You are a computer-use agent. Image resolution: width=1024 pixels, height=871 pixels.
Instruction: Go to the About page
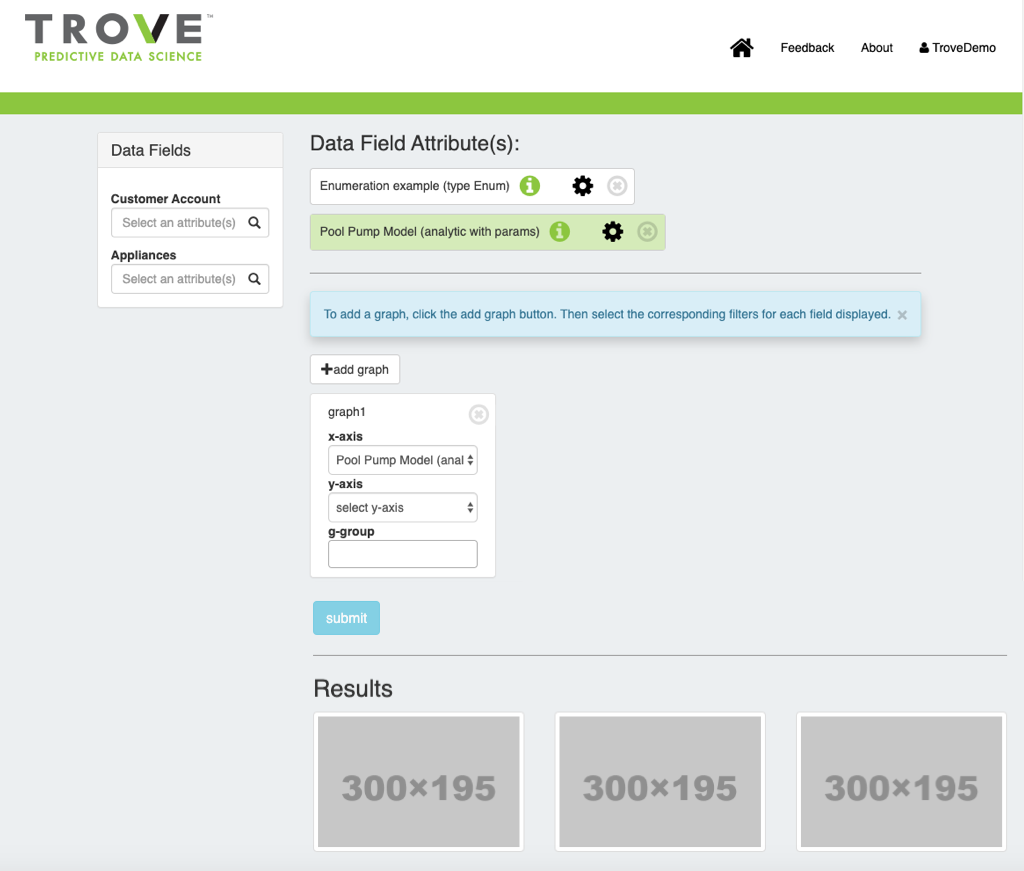(x=876, y=48)
